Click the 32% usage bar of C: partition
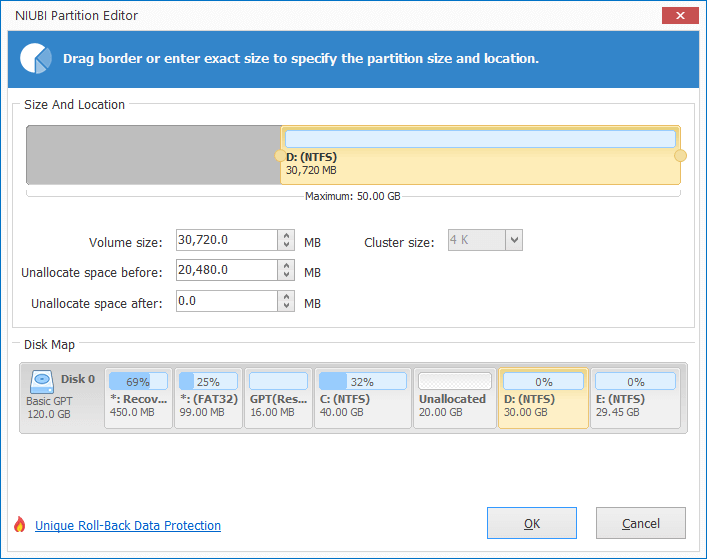707x559 pixels. 363,381
